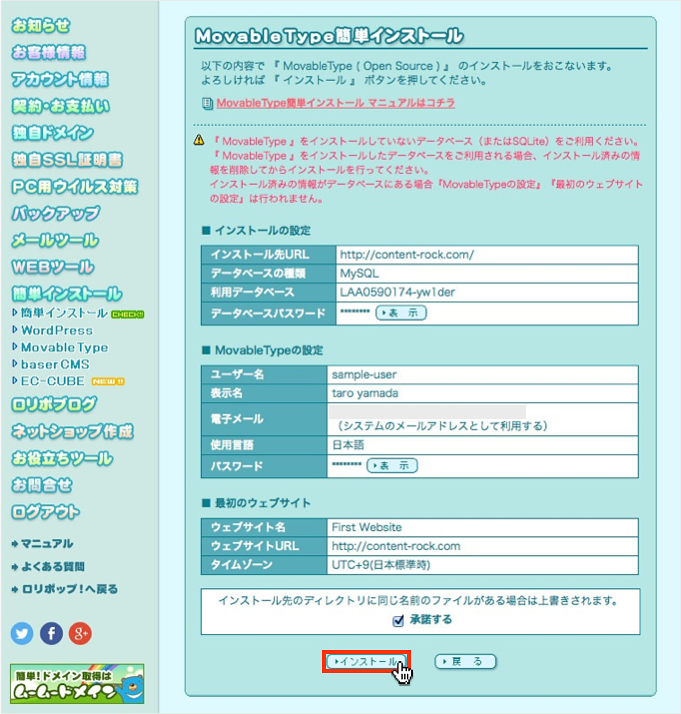This screenshot has height=714, width=681.
Task: Click the 戻る button
Action: click(465, 661)
